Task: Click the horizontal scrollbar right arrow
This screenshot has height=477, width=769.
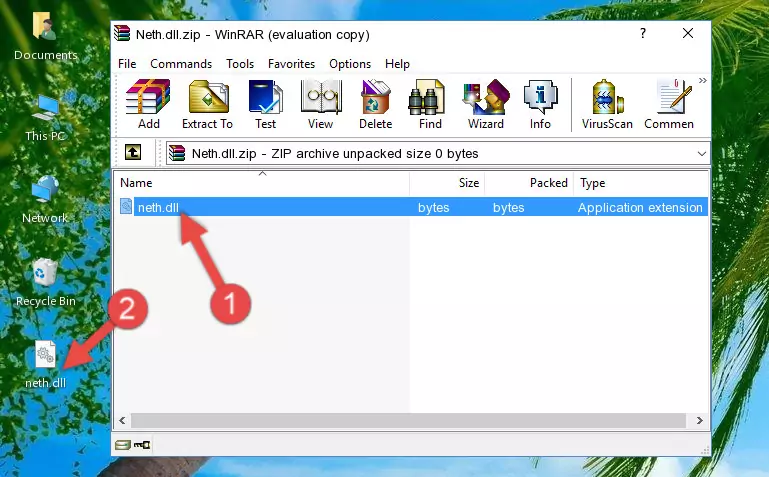Action: (x=700, y=420)
